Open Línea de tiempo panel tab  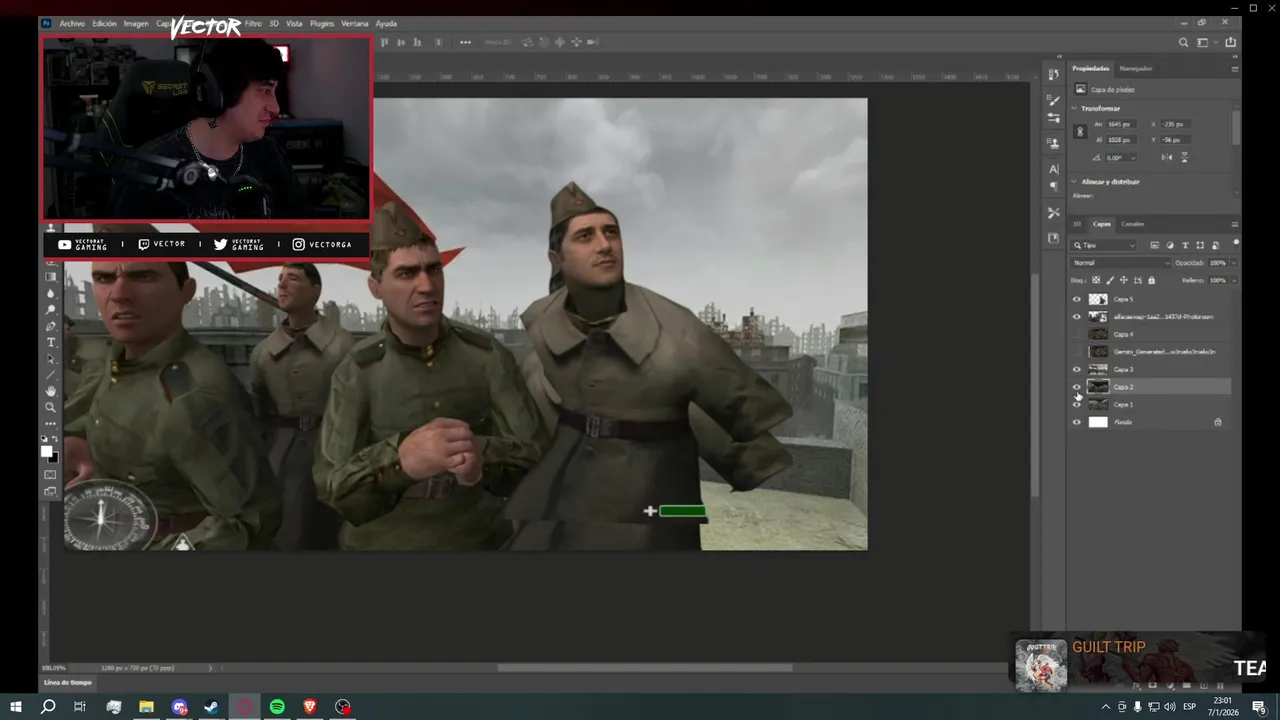point(68,683)
